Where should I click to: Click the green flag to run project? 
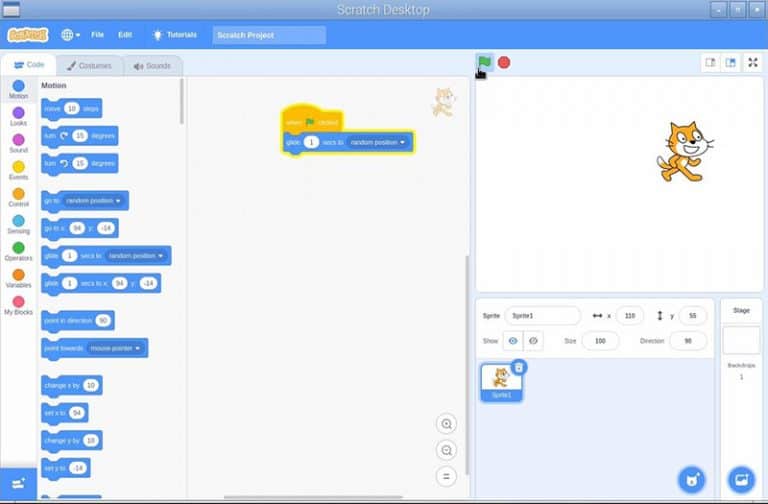pos(484,62)
